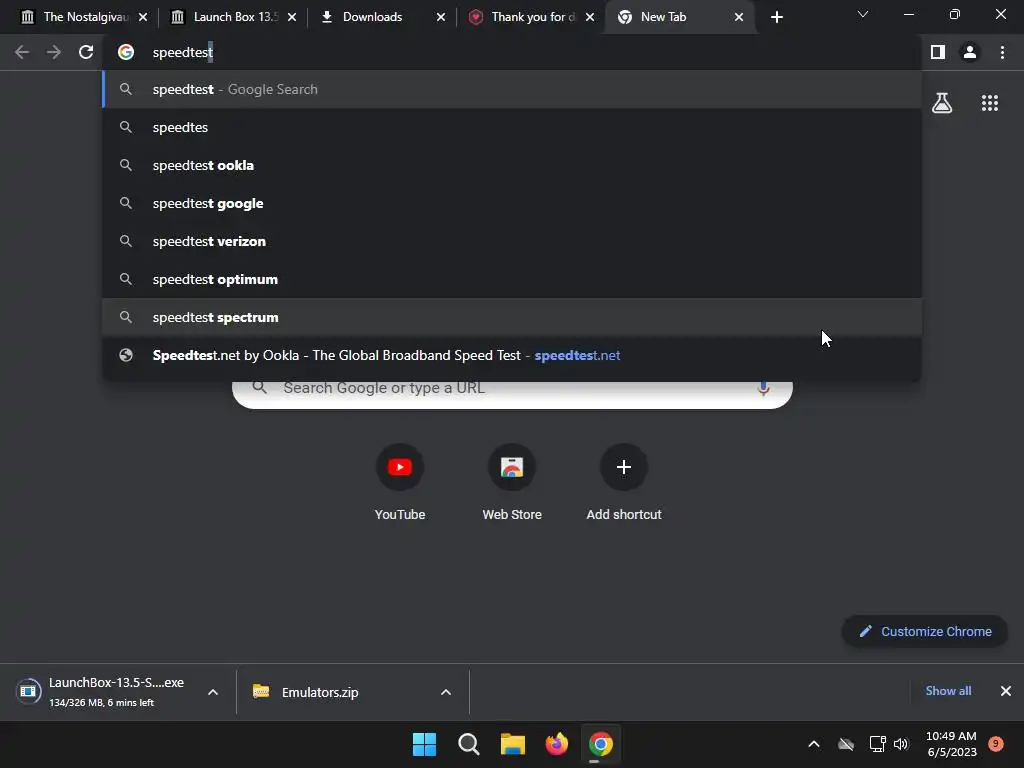This screenshot has width=1024, height=768.
Task: Add a new shortcut tile
Action: tap(624, 483)
